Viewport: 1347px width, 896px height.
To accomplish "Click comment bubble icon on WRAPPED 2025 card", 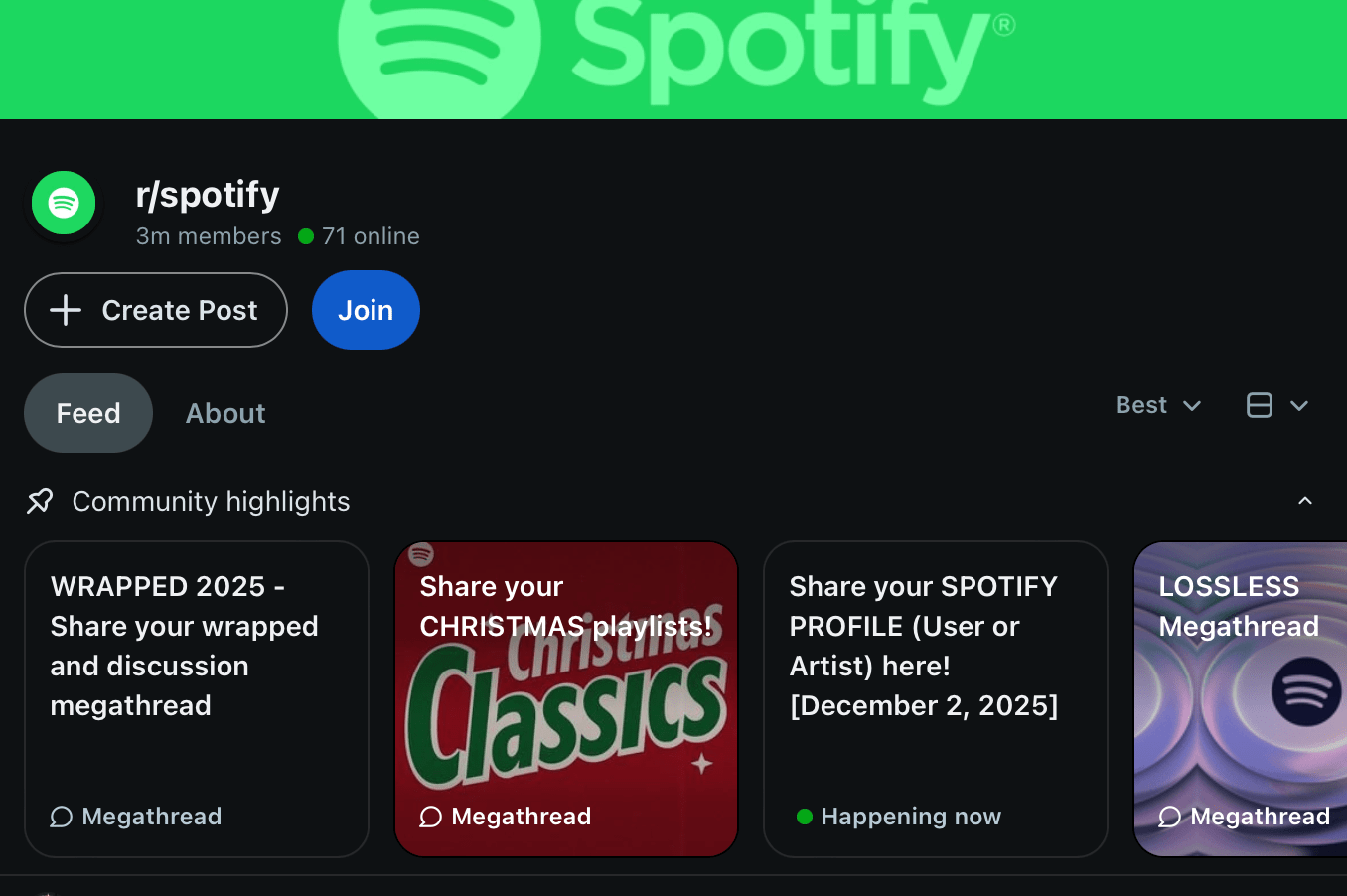I will (62, 817).
